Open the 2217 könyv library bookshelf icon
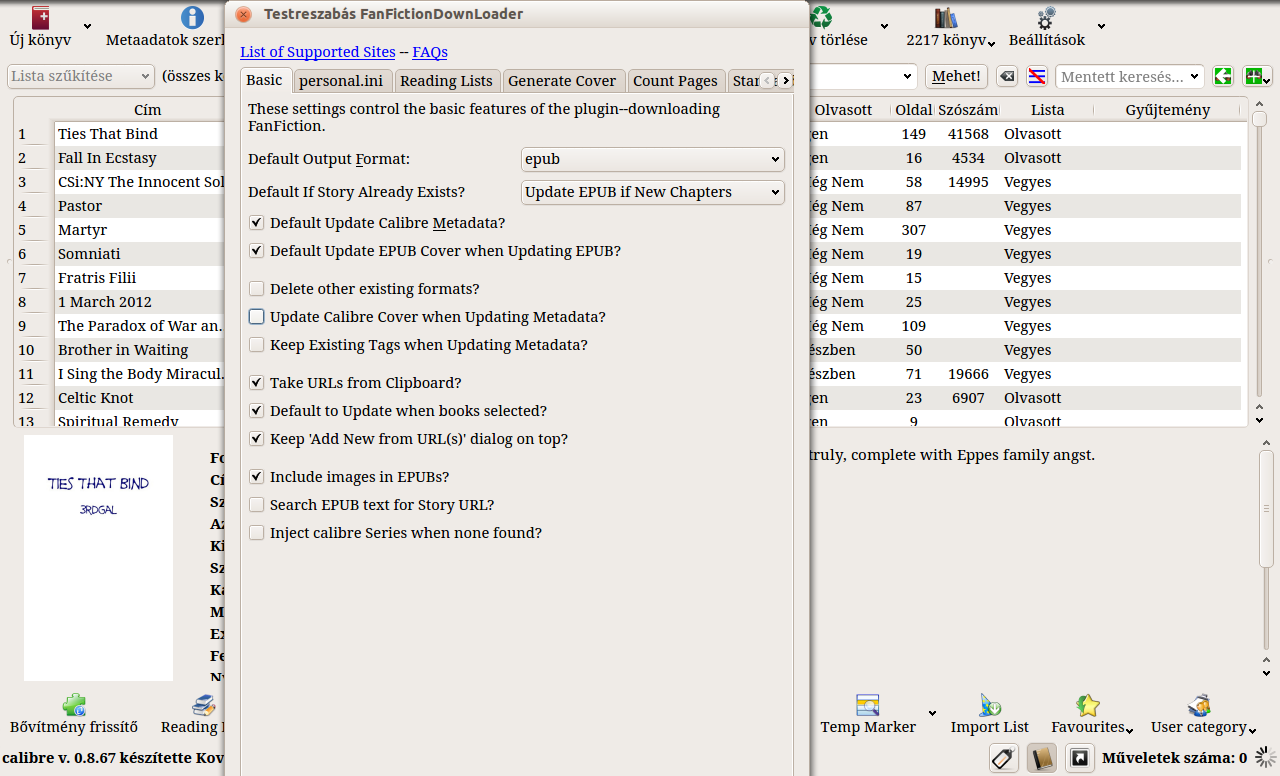Image resolution: width=1280 pixels, height=776 pixels. click(946, 17)
